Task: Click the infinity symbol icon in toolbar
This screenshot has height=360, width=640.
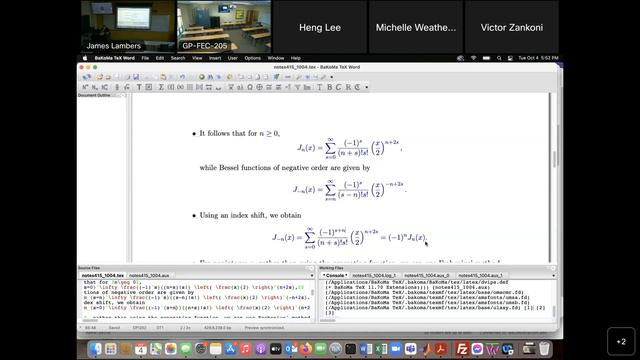Action: 180,87
